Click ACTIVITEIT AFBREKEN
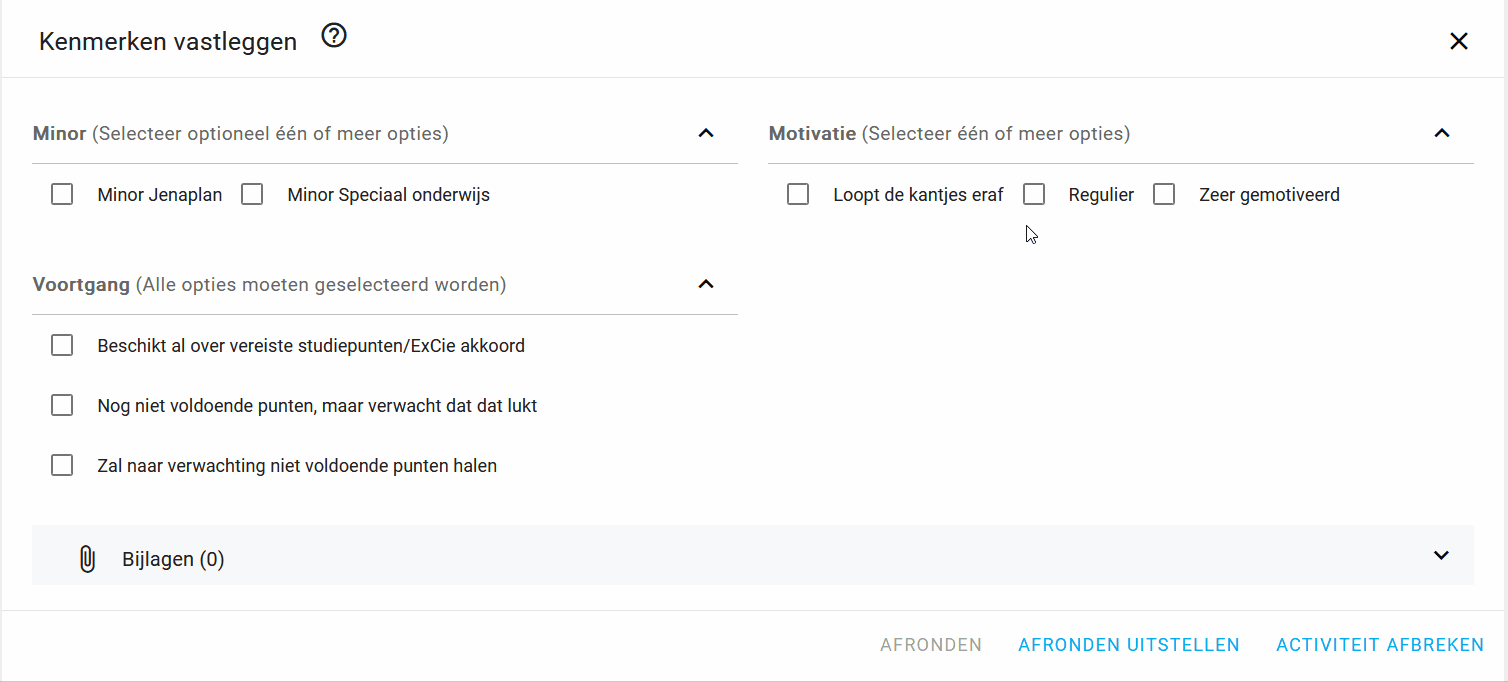Screen dimensions: 1508x682 click(1379, 645)
